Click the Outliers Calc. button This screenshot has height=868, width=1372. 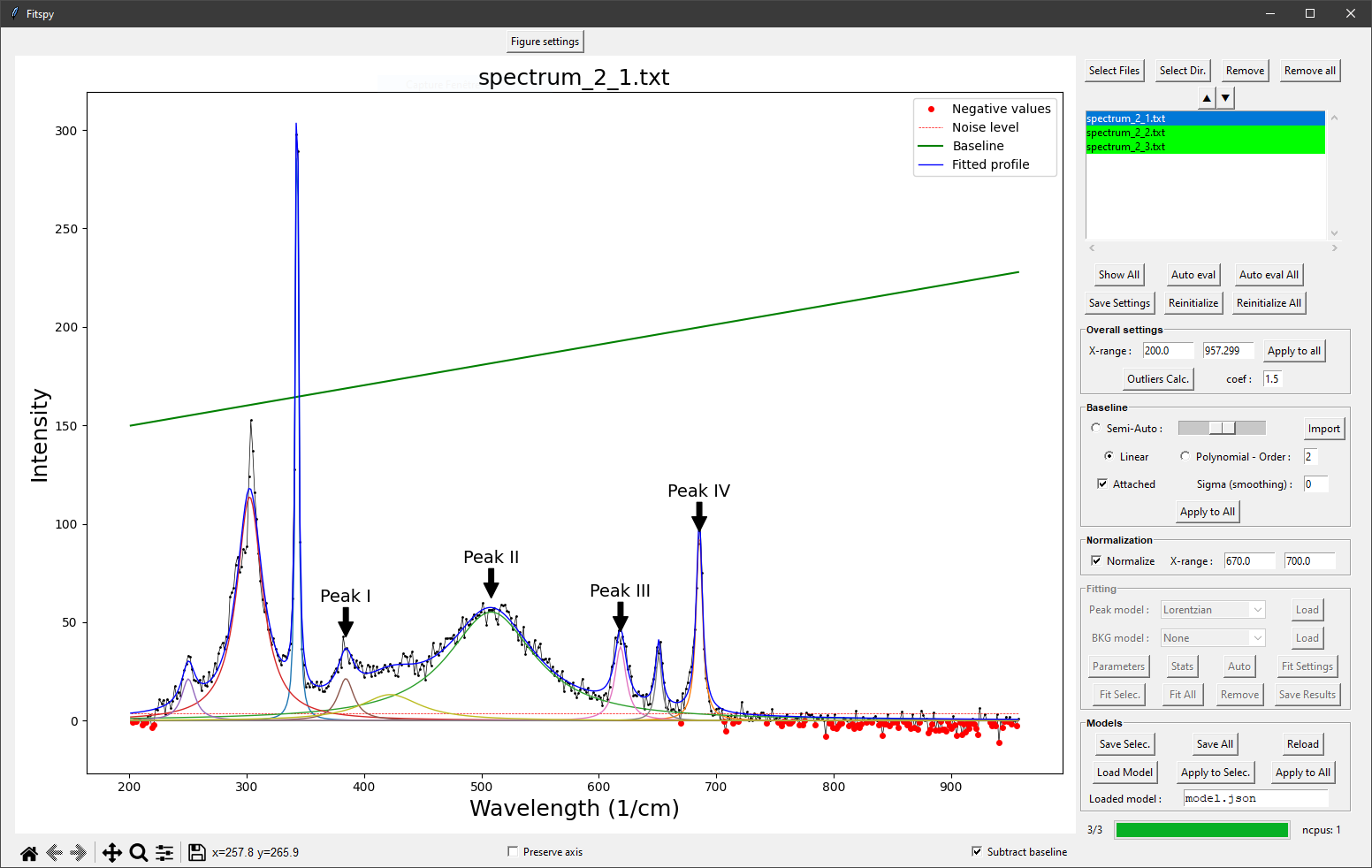tap(1158, 378)
